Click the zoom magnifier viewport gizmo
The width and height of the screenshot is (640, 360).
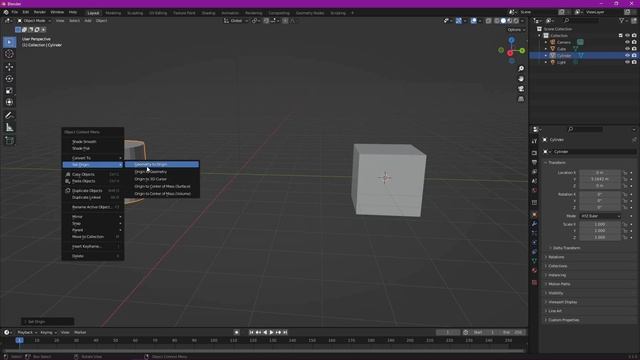coord(521,69)
